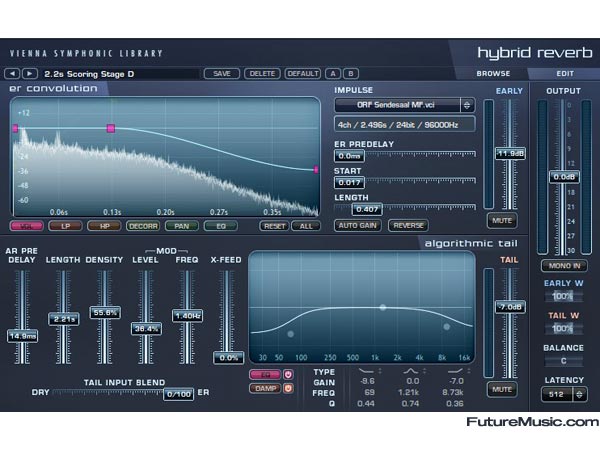Toggle REVERSE impulse
The height and width of the screenshot is (450, 600).
408,225
